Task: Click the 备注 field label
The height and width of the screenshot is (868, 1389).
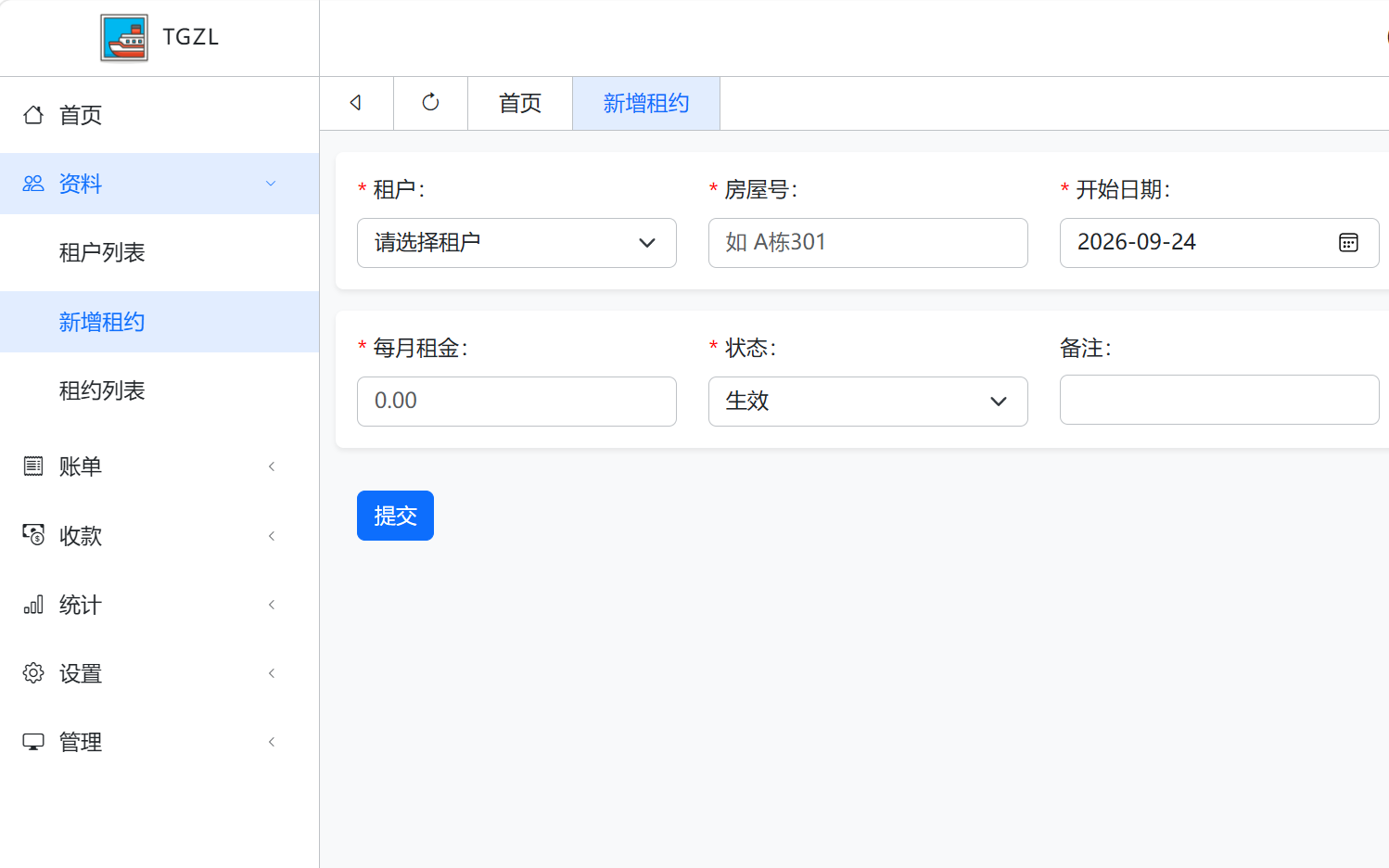Action: point(1085,348)
